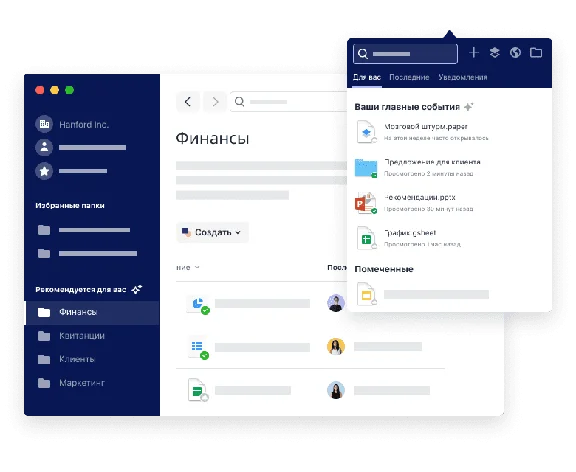Click the 'Финансы' page heading
This screenshot has height=472, width=576.
[x=212, y=138]
